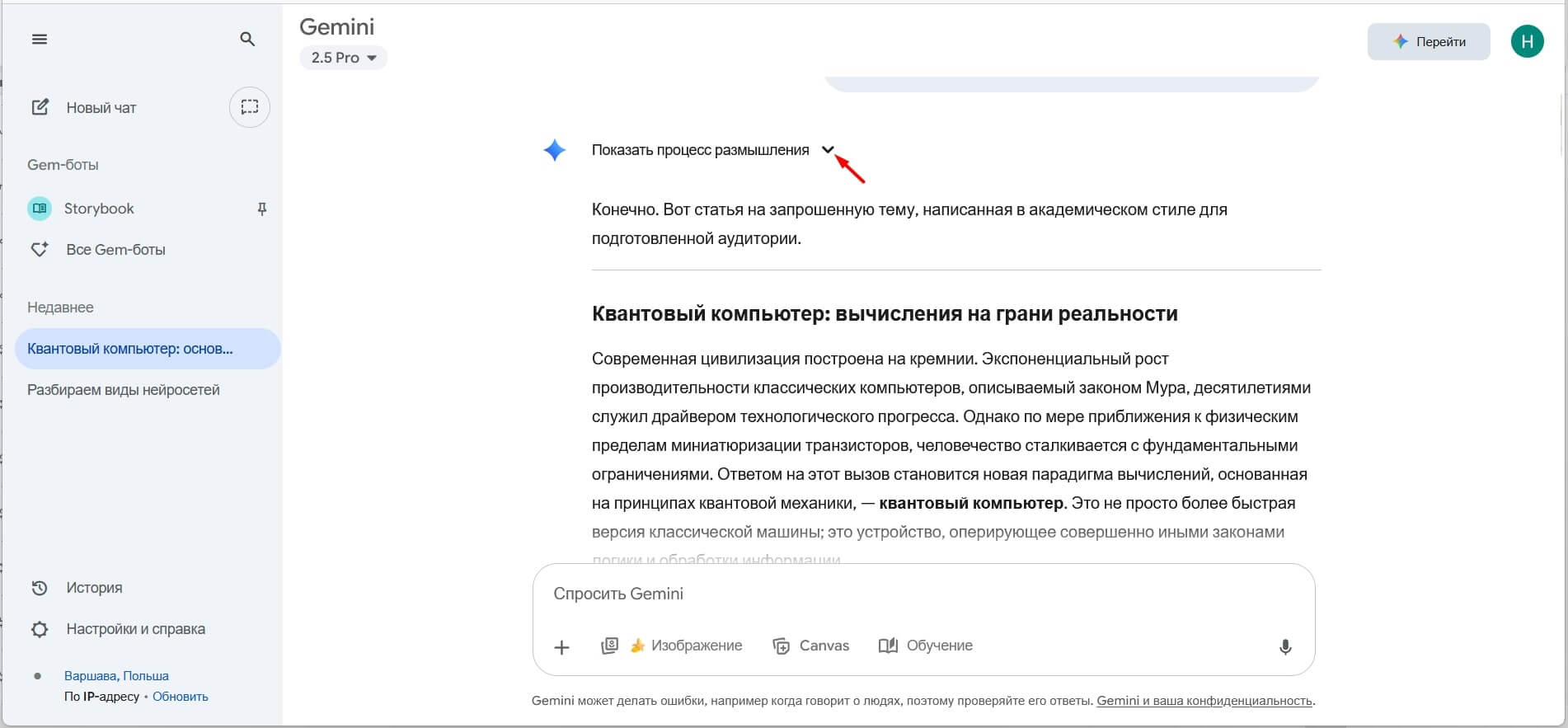This screenshot has height=728, width=1568.
Task: Click the Спросить Gemini input field
Action: pyautogui.click(x=923, y=594)
